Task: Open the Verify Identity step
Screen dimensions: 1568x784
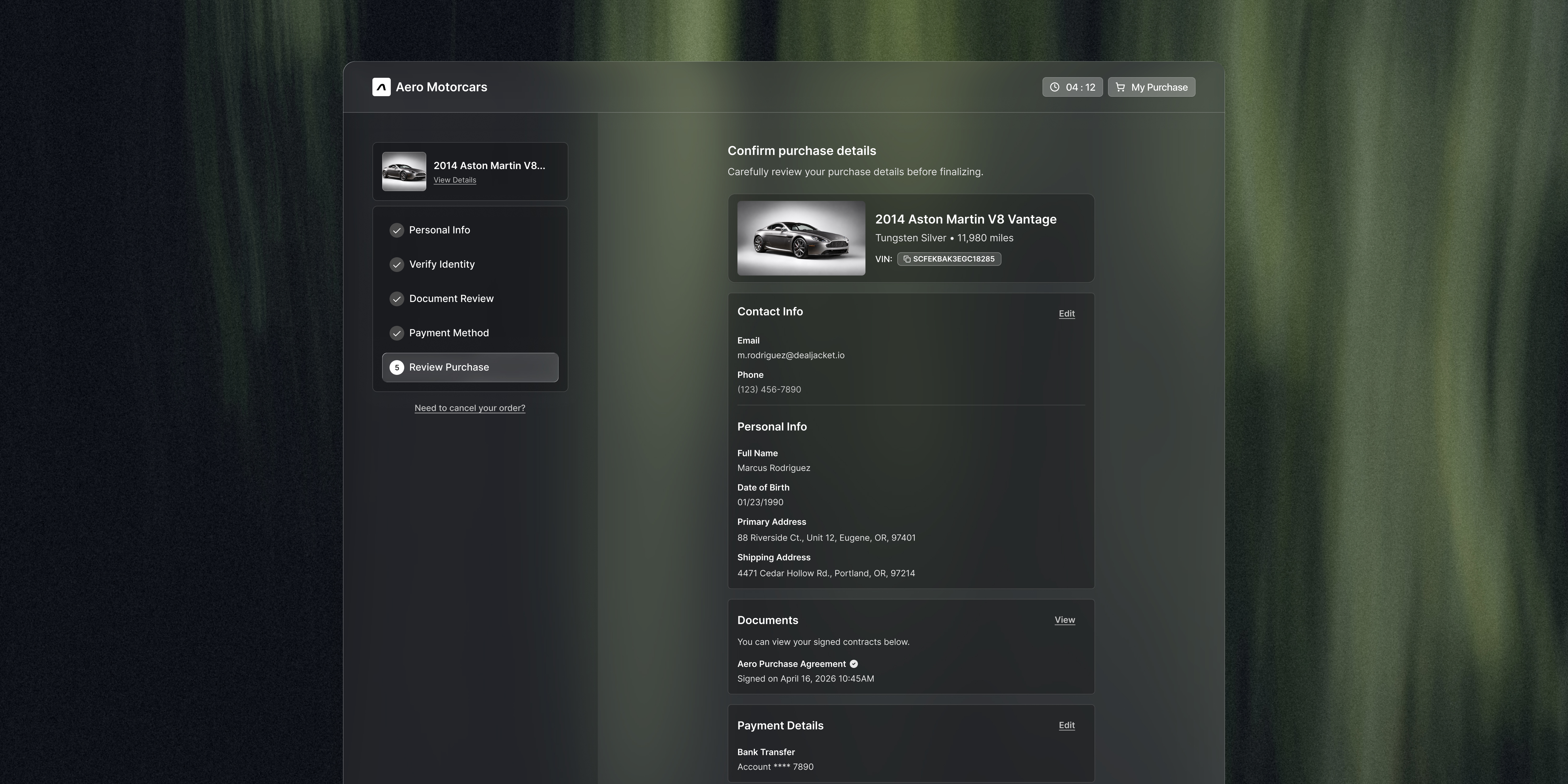Action: click(x=470, y=265)
